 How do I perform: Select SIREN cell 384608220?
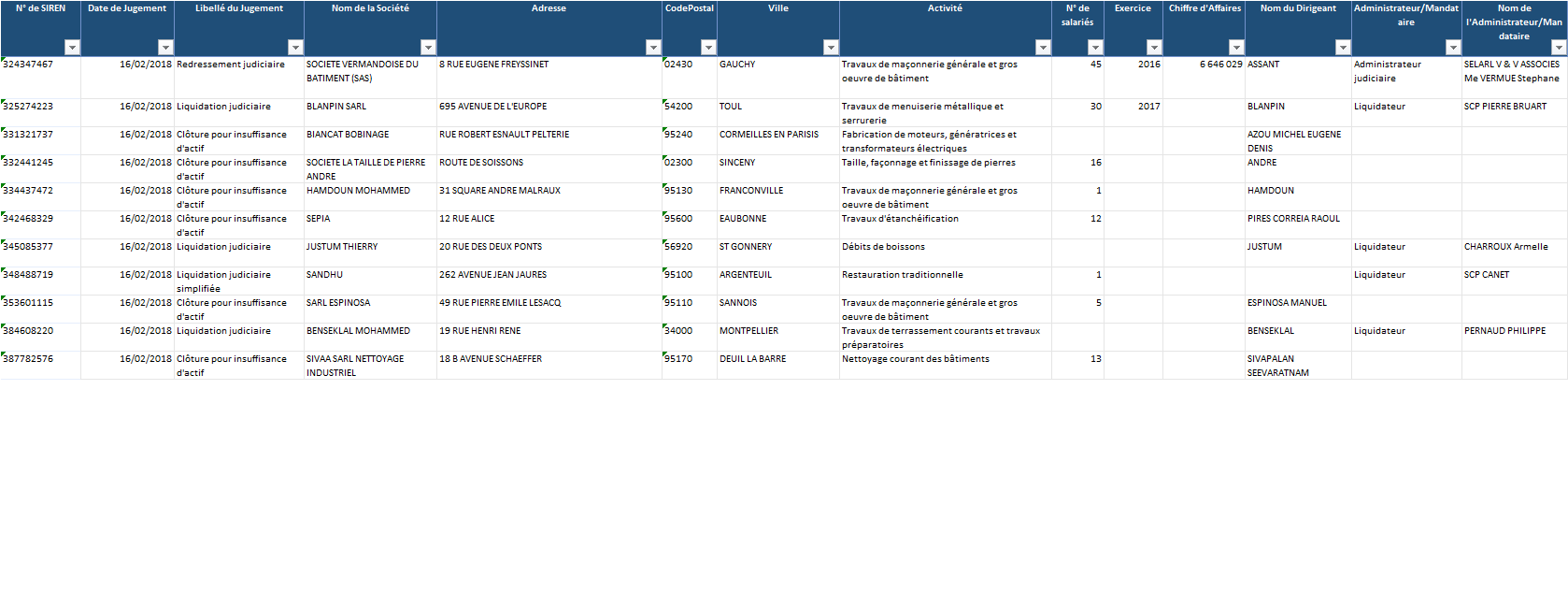(41, 338)
